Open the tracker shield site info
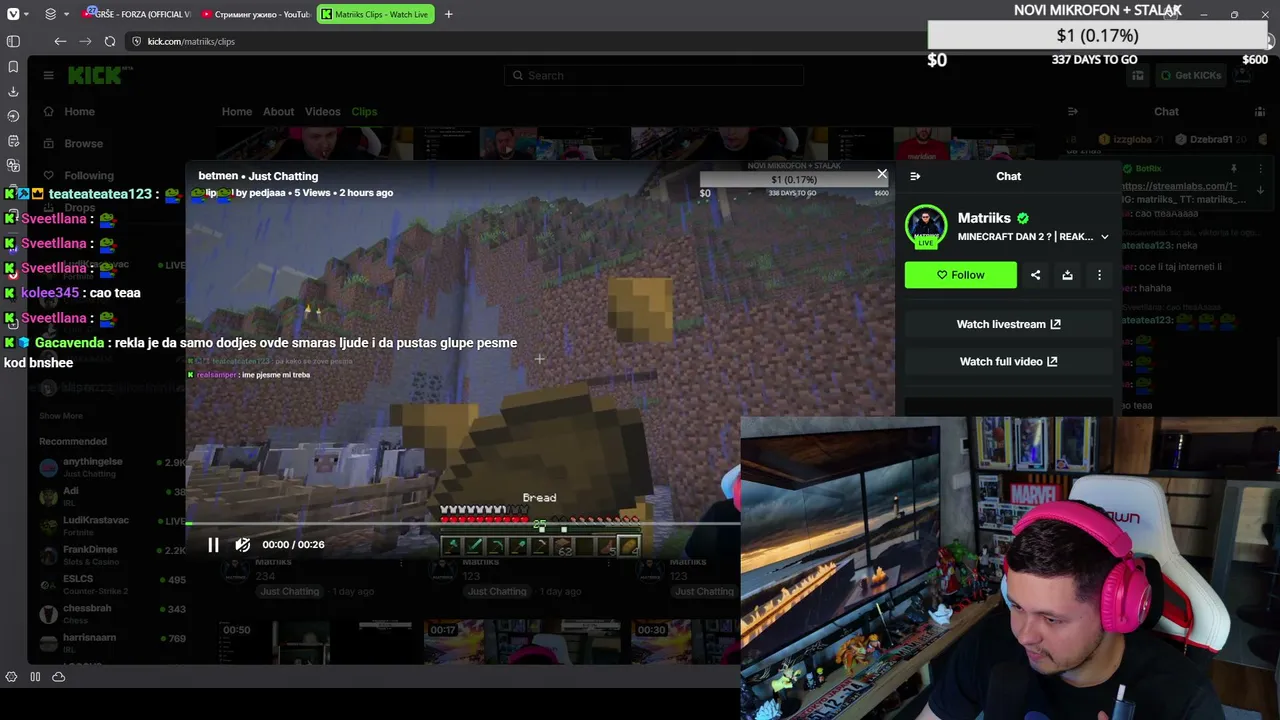This screenshot has width=1280, height=720. point(136,41)
